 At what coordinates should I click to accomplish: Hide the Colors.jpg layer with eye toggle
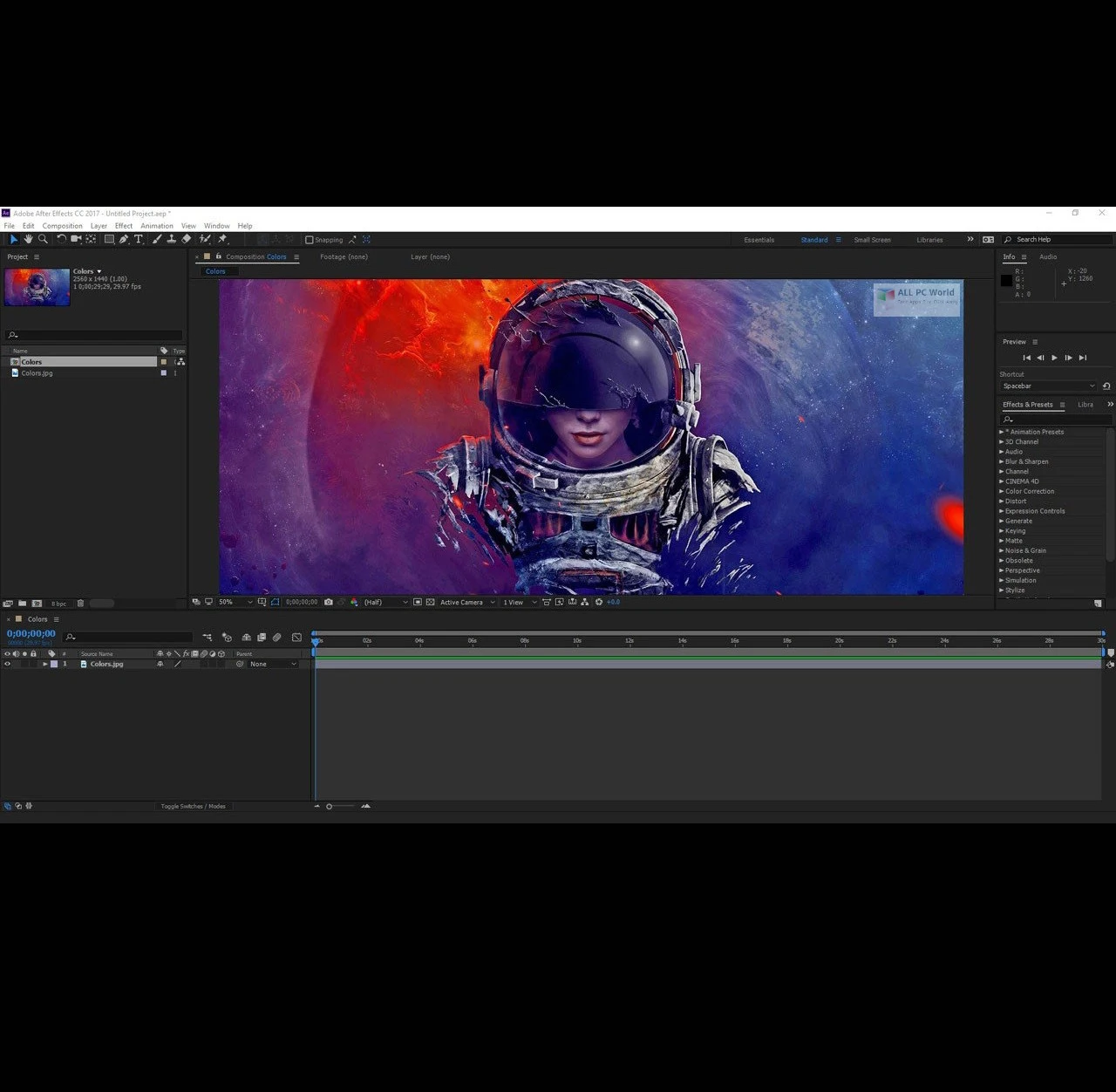coord(8,664)
